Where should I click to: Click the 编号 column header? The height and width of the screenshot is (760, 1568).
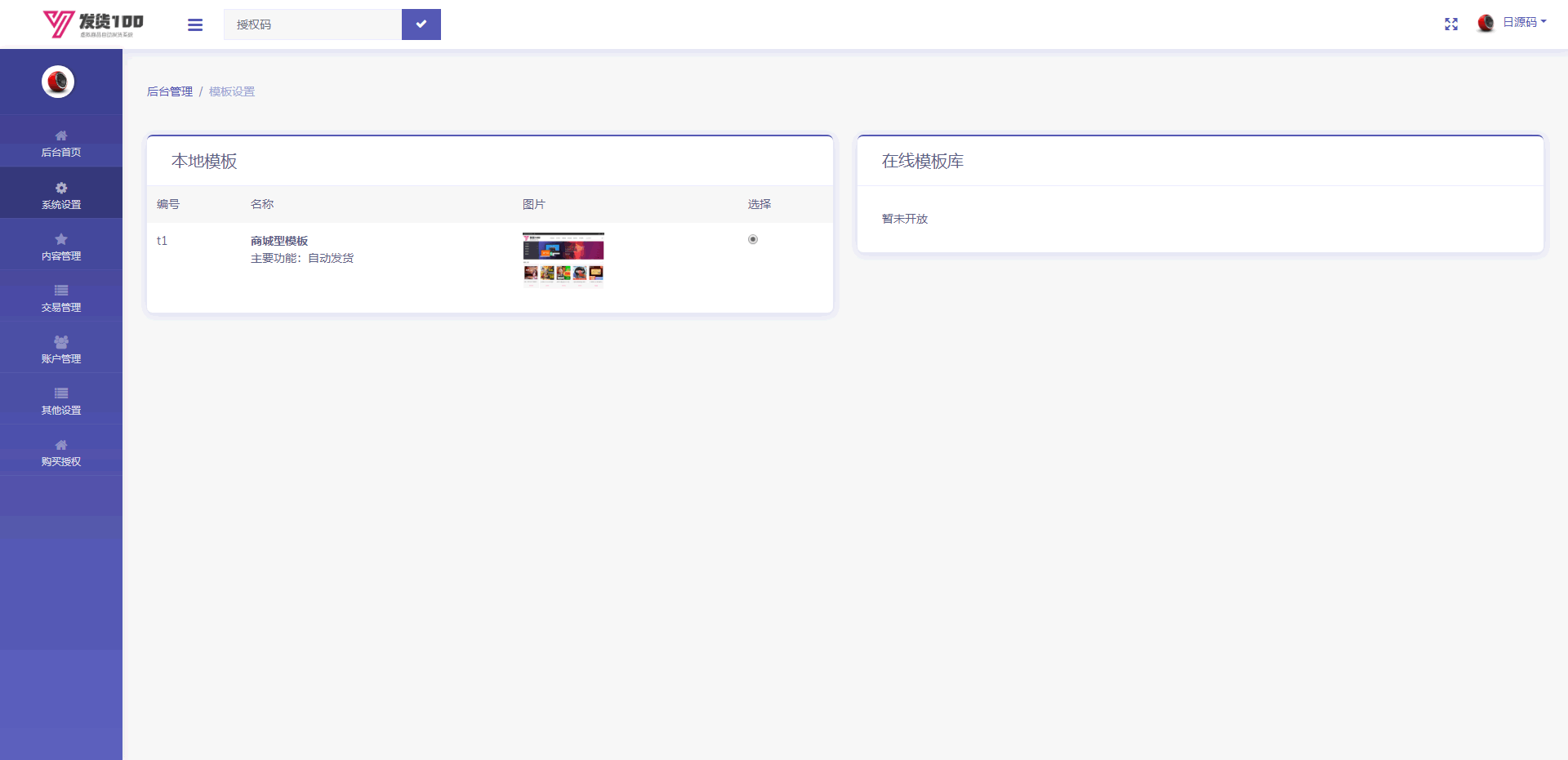(x=168, y=204)
